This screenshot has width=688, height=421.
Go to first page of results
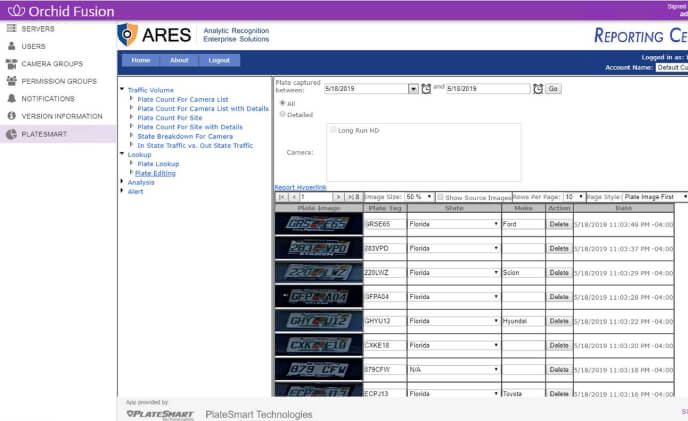click(x=282, y=197)
